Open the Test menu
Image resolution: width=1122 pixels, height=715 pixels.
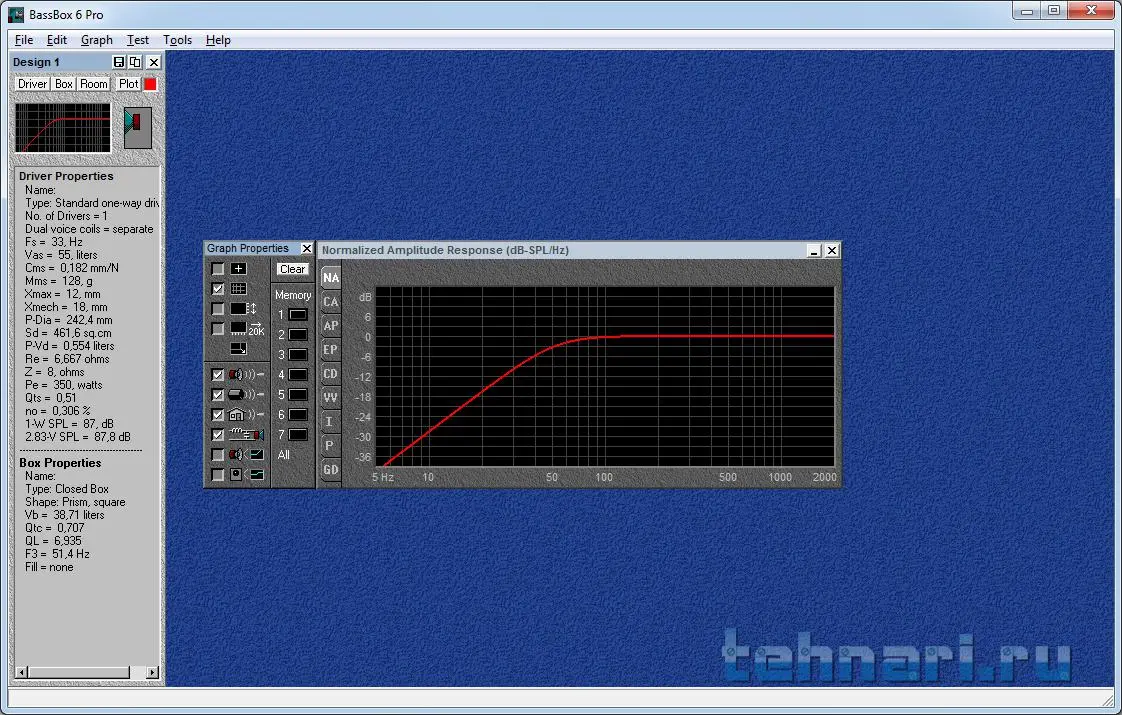(137, 40)
